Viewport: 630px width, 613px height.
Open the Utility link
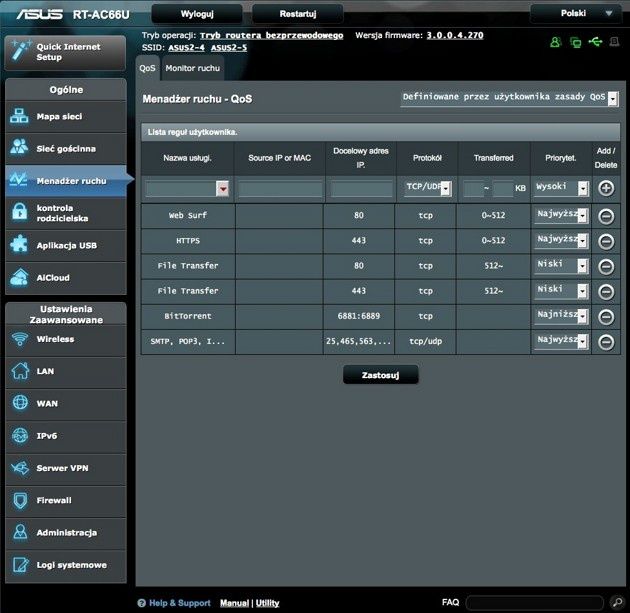point(268,603)
